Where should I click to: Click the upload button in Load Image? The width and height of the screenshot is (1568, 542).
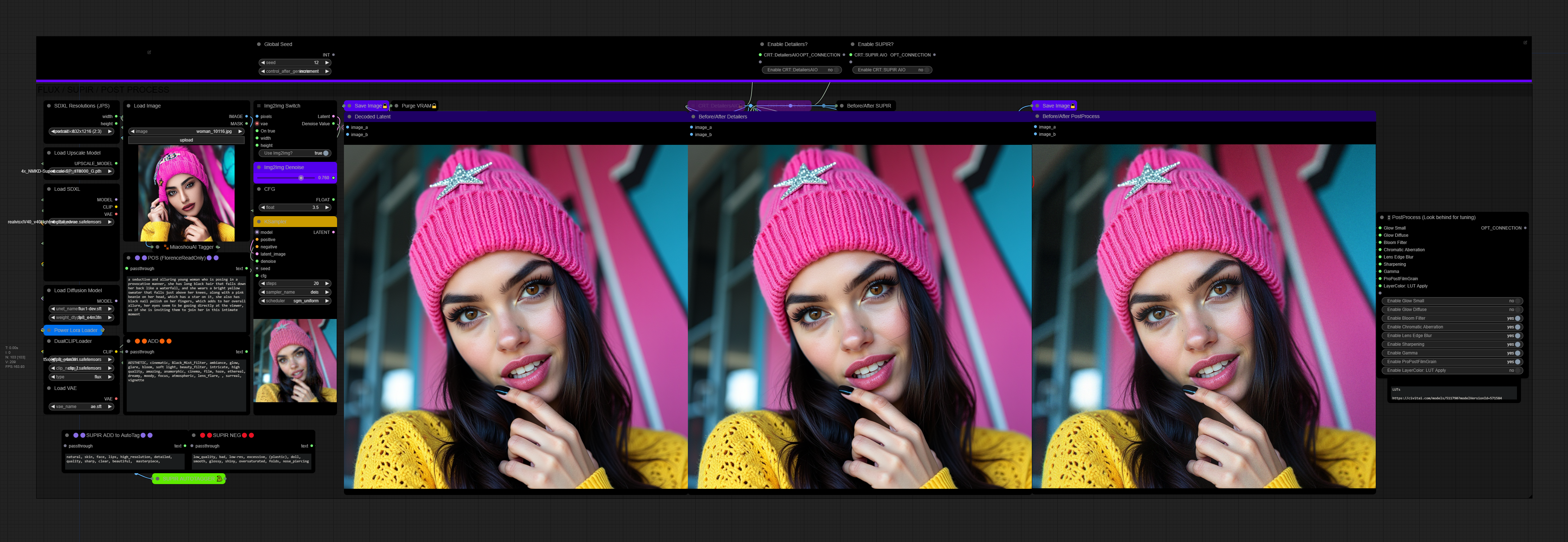186,140
